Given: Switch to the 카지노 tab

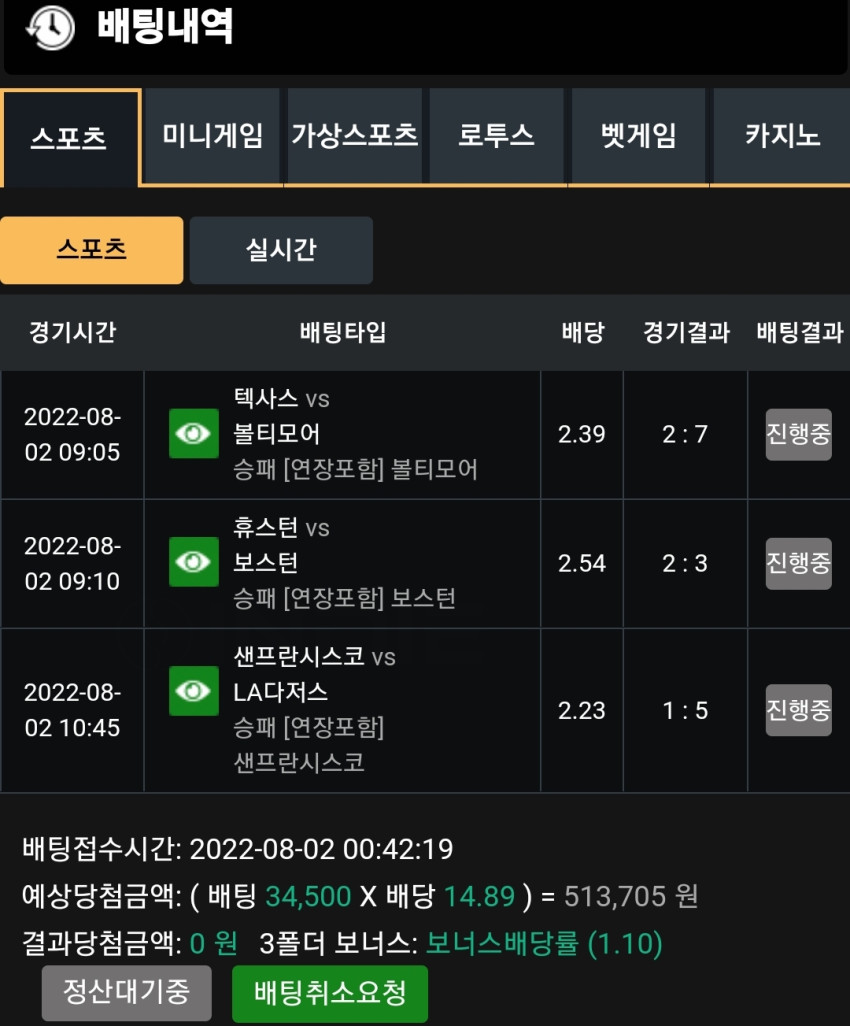Looking at the screenshot, I should [x=782, y=136].
